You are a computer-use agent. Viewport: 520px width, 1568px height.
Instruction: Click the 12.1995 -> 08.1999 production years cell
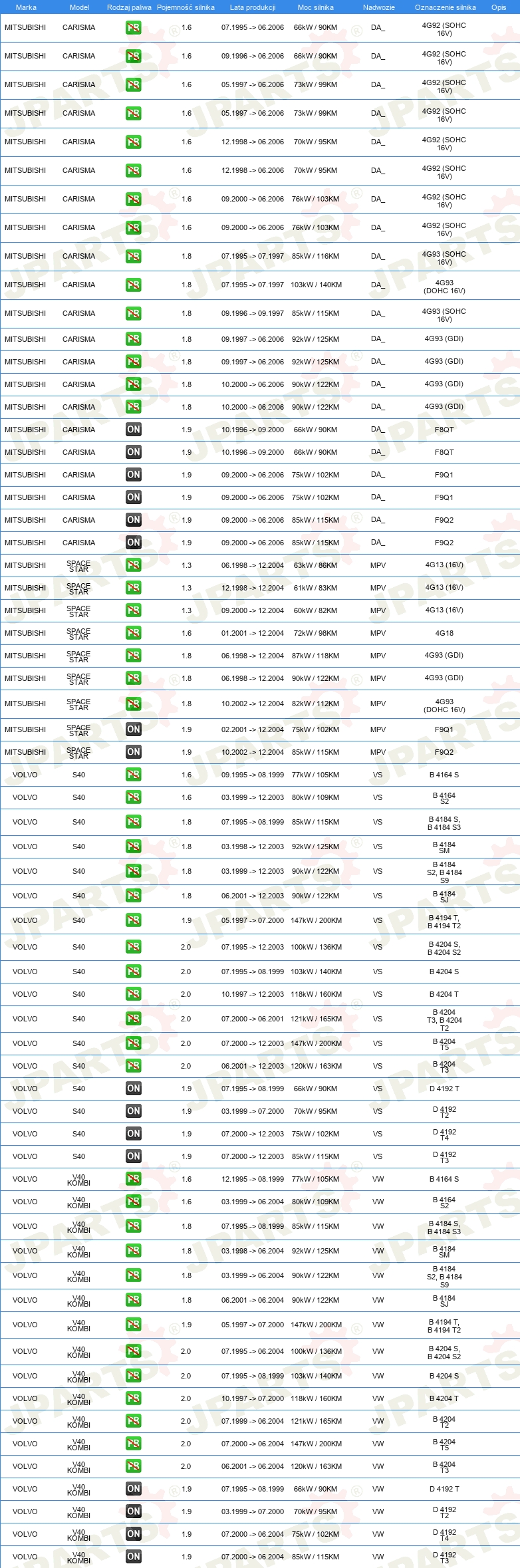[253, 1180]
